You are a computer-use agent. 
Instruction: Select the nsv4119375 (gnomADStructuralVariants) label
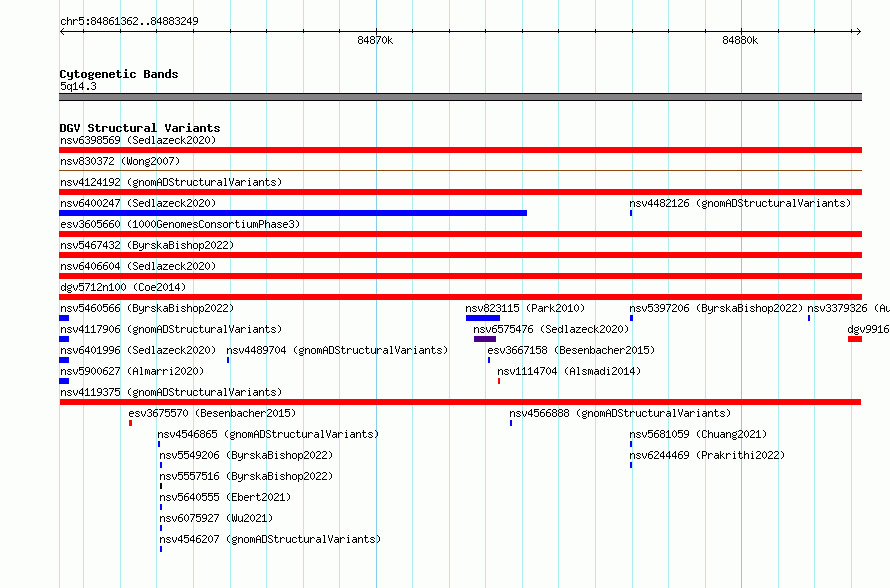pos(171,392)
